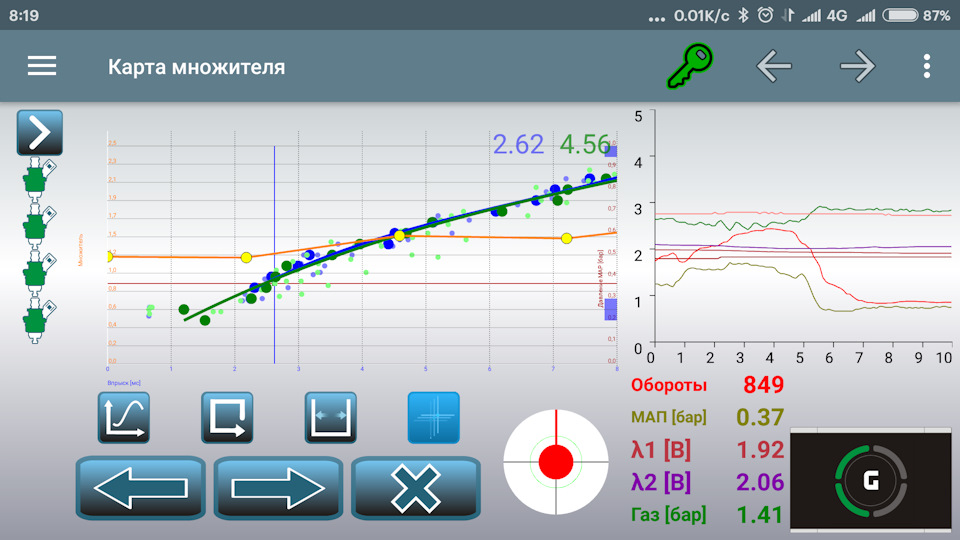The height and width of the screenshot is (540, 960).
Task: Tap the blue value 2.62
Action: (x=518, y=144)
